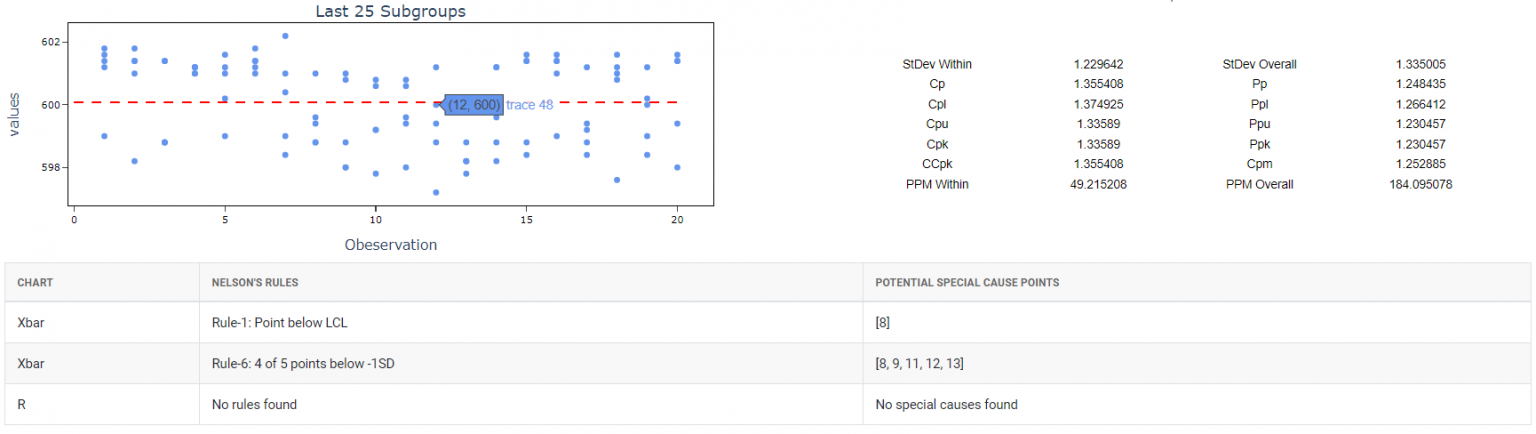Click the 'Last 25 Subgroups' chart title

point(390,12)
